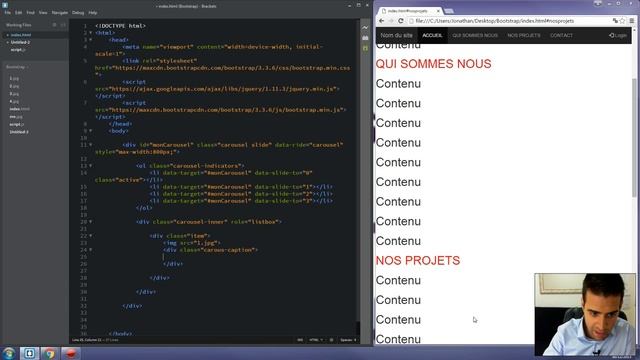Viewport: 640px width, 360px height.
Task: Click the translate icon in Chrome's address bar
Action: click(615, 21)
